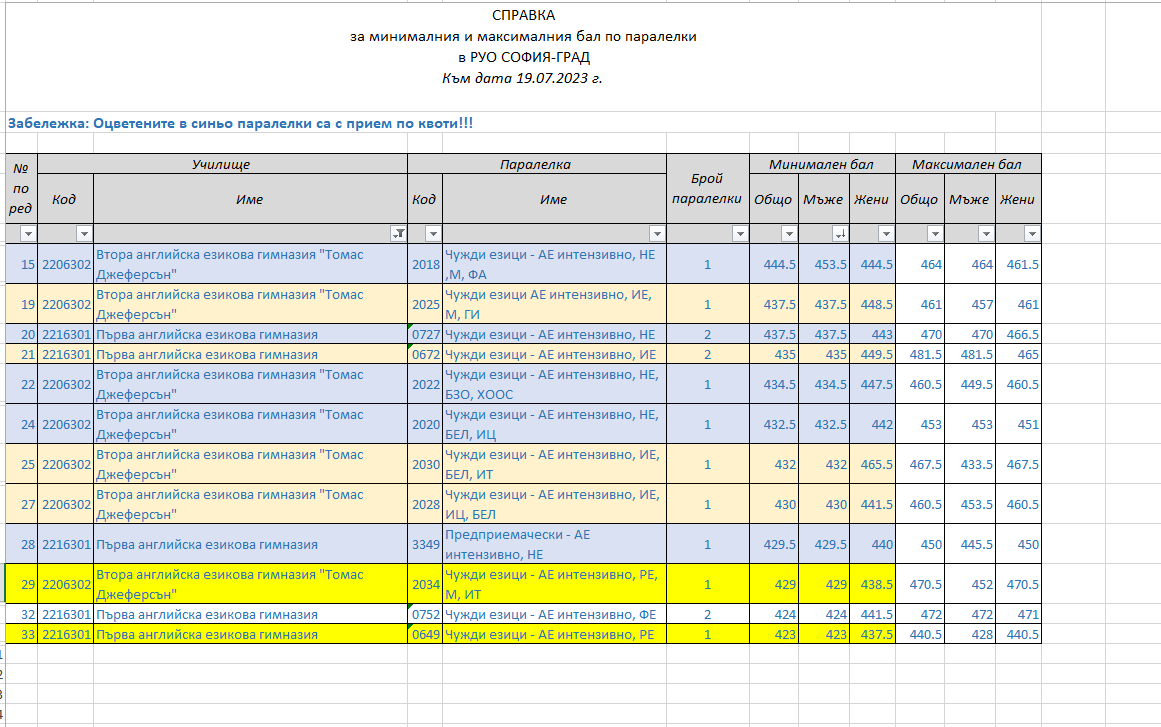
Task: Click the Минимален бал header cell
Action: coord(820,164)
